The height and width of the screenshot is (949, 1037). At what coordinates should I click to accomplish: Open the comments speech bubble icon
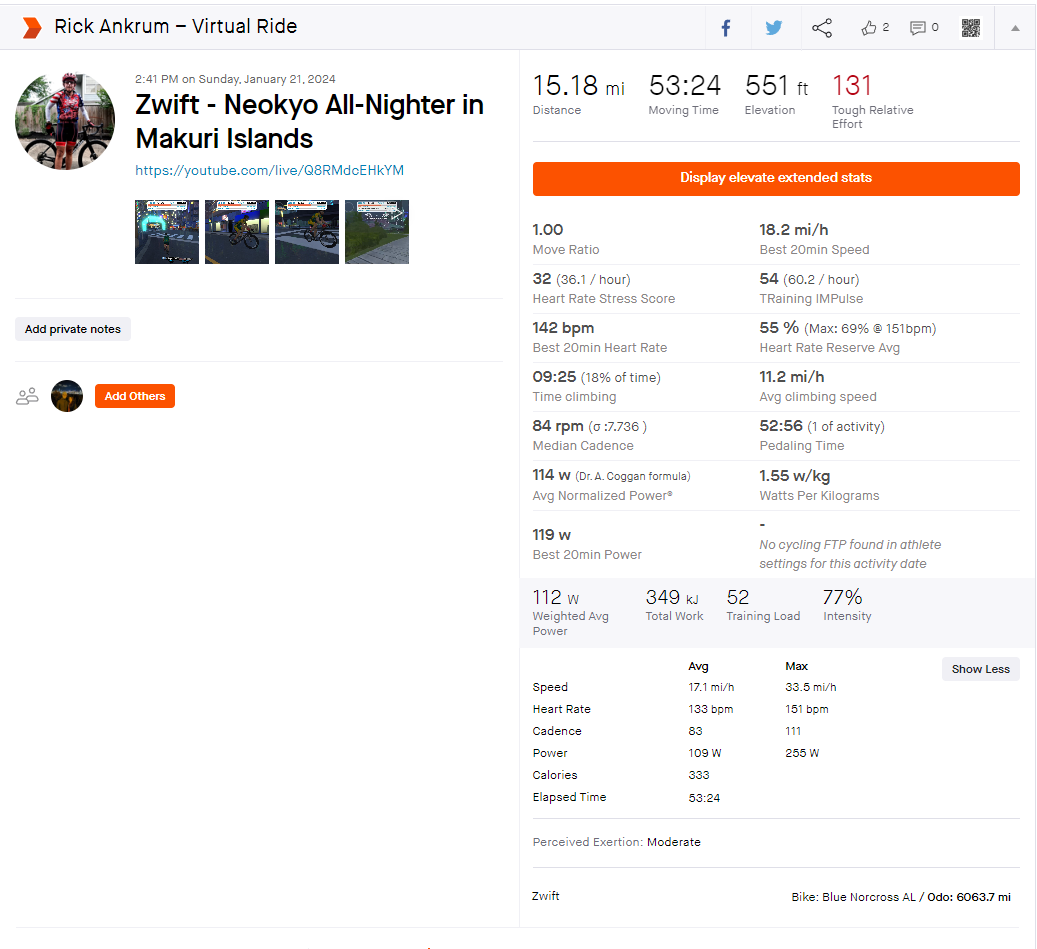[x=917, y=28]
